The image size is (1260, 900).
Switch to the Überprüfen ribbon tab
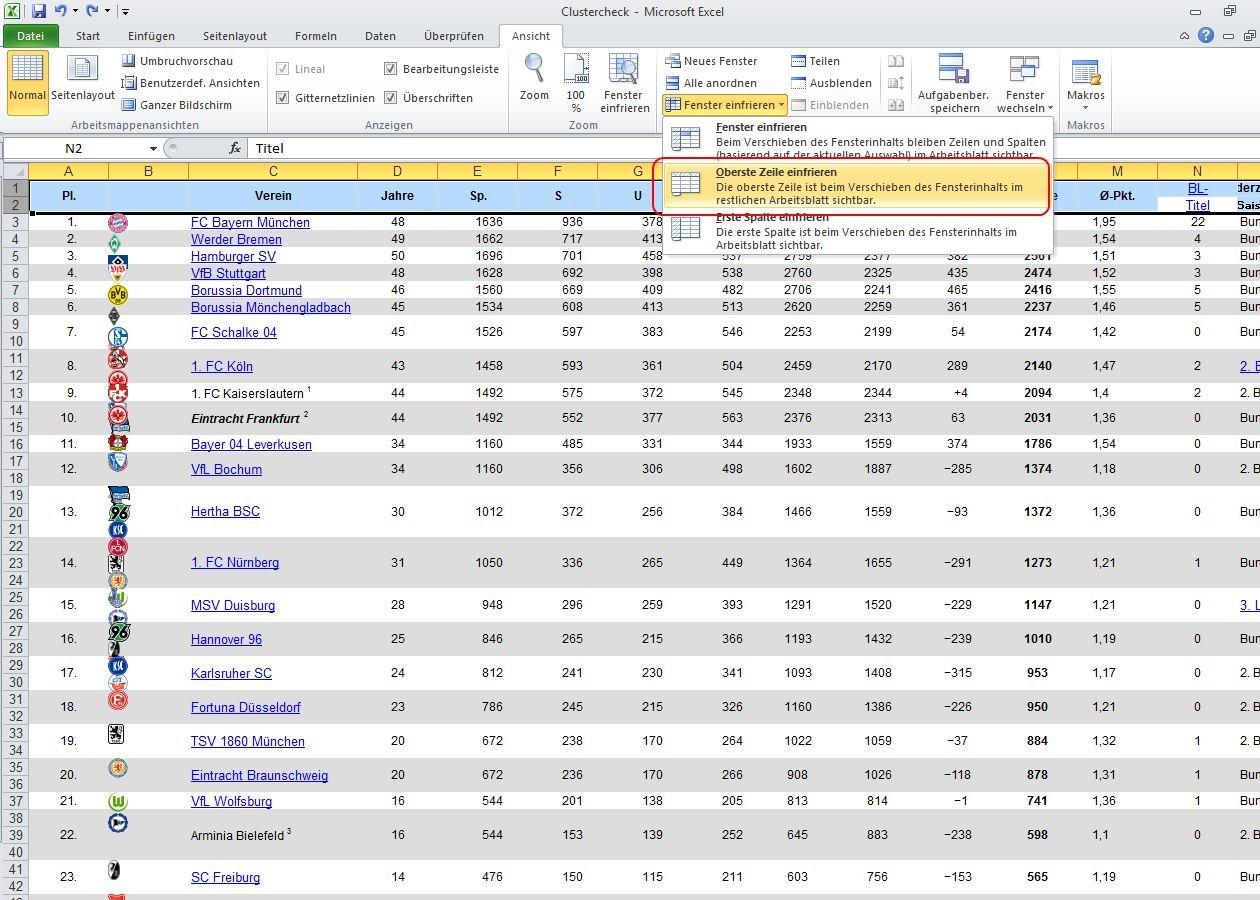[454, 36]
